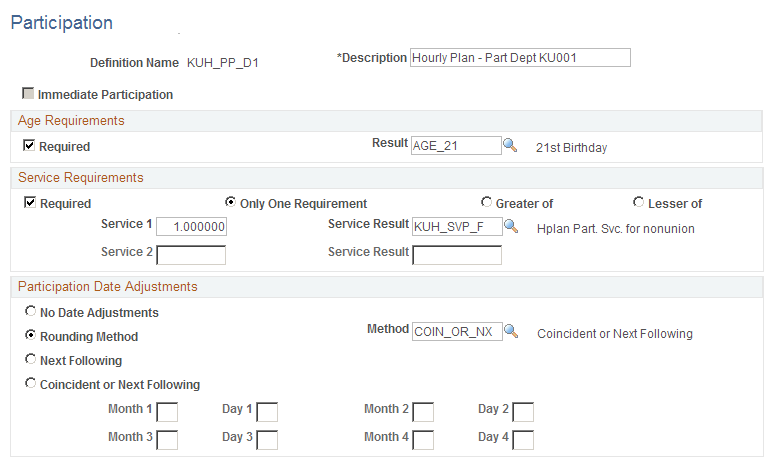Uncheck Required under Age Requirements
The image size is (778, 463).
pyautogui.click(x=29, y=145)
